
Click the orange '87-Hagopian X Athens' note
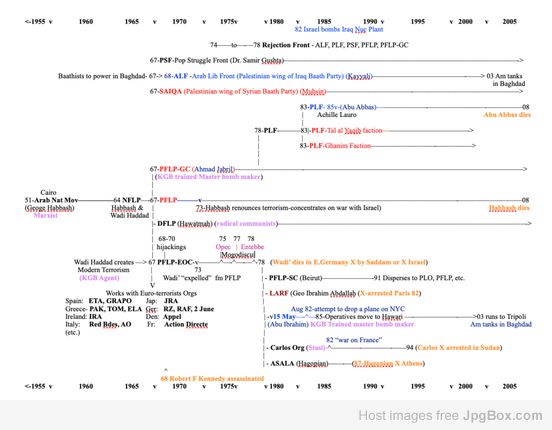[388, 363]
